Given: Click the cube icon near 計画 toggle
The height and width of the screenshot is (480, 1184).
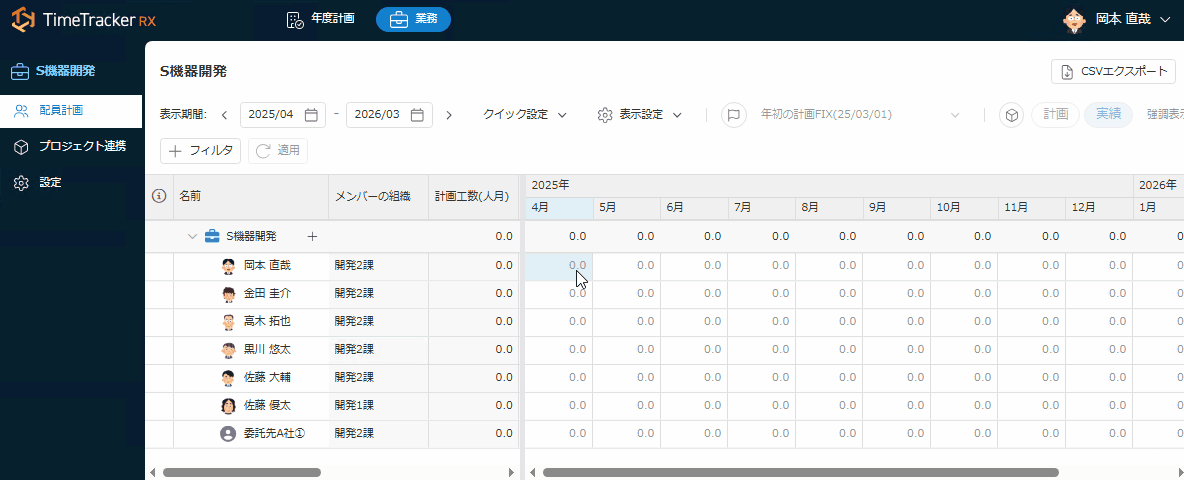Looking at the screenshot, I should (1012, 115).
